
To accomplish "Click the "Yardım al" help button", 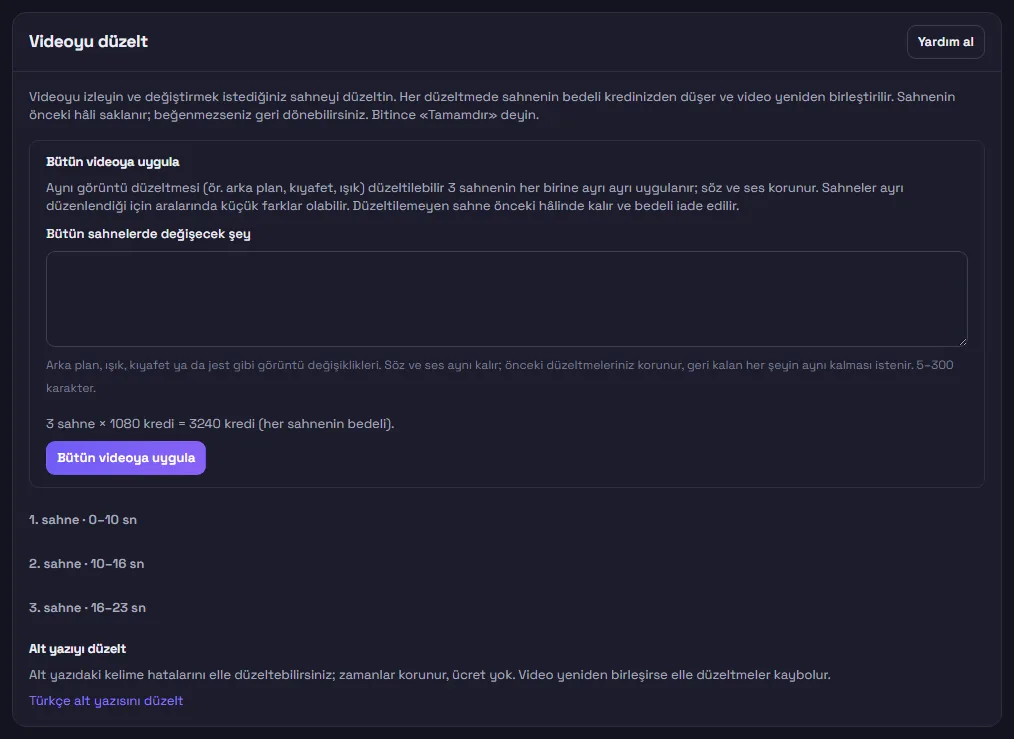I will click(945, 42).
